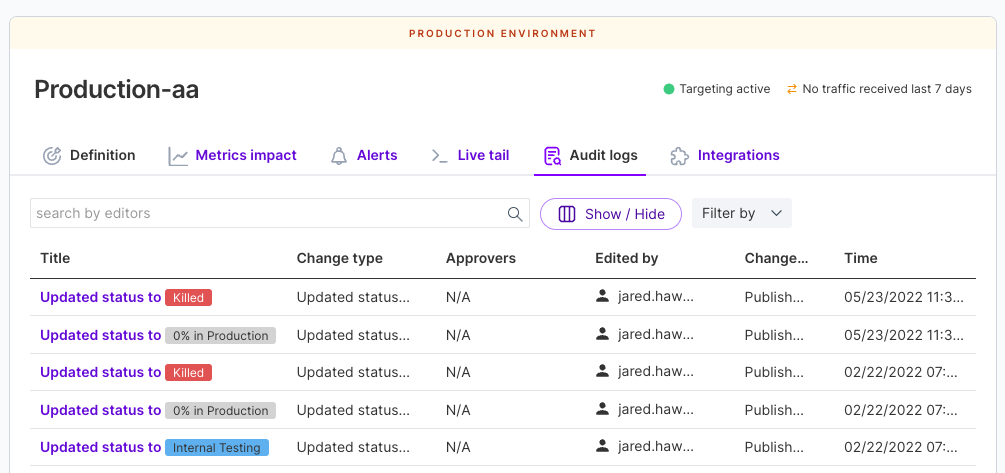This screenshot has height=473, width=1005.
Task: Click the Alerts bell icon
Action: click(x=339, y=156)
